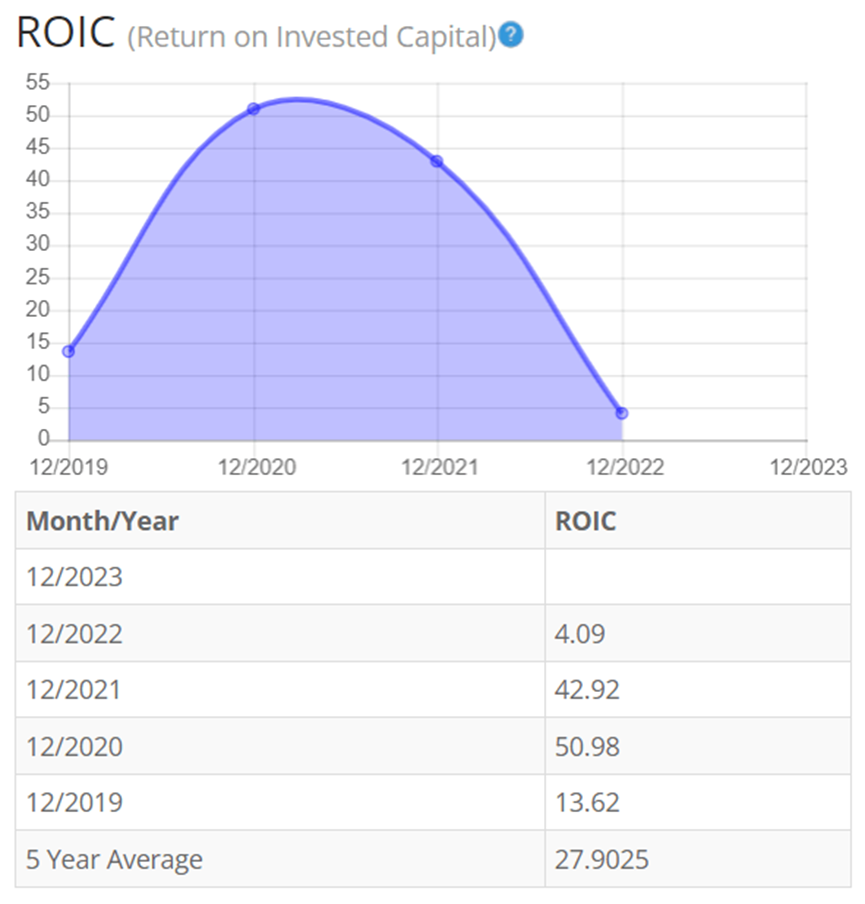
Task: Select the 12/2022 data point on chart
Action: pyautogui.click(x=622, y=413)
